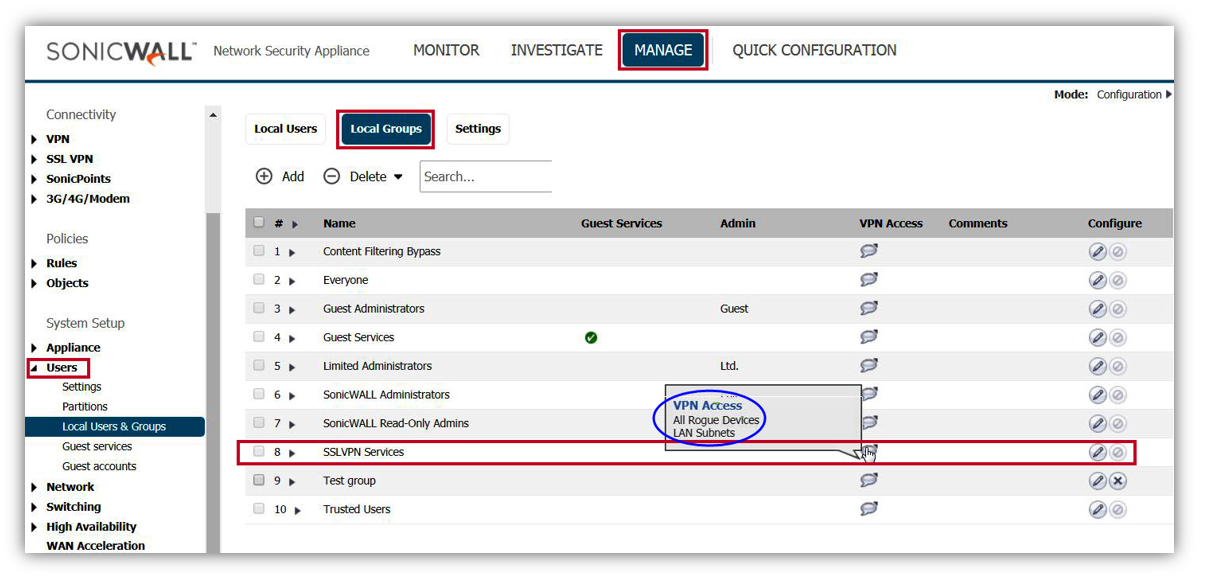Image resolution: width=1206 pixels, height=582 pixels.
Task: View VPN Access for Guest Services
Action: tap(869, 337)
